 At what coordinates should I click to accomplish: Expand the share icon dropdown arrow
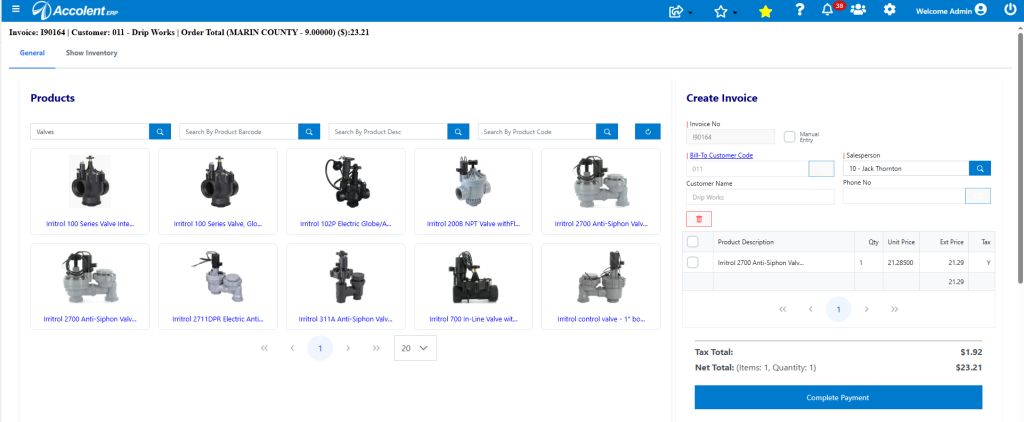690,12
